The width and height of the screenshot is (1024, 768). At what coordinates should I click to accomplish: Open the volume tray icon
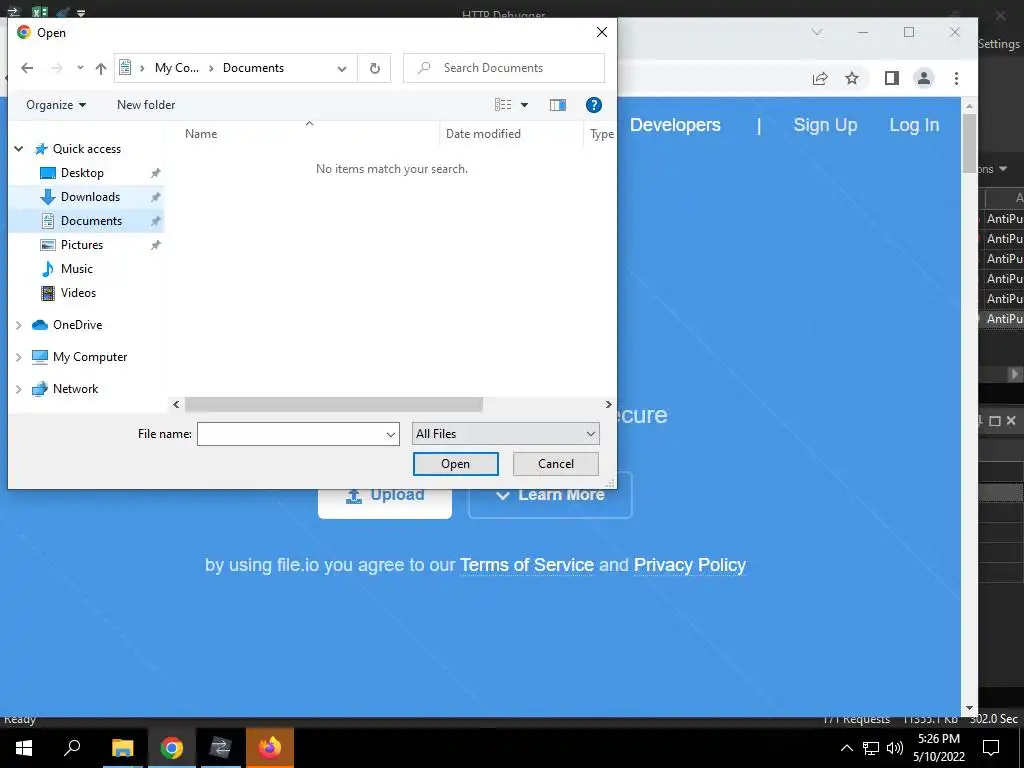[x=895, y=748]
